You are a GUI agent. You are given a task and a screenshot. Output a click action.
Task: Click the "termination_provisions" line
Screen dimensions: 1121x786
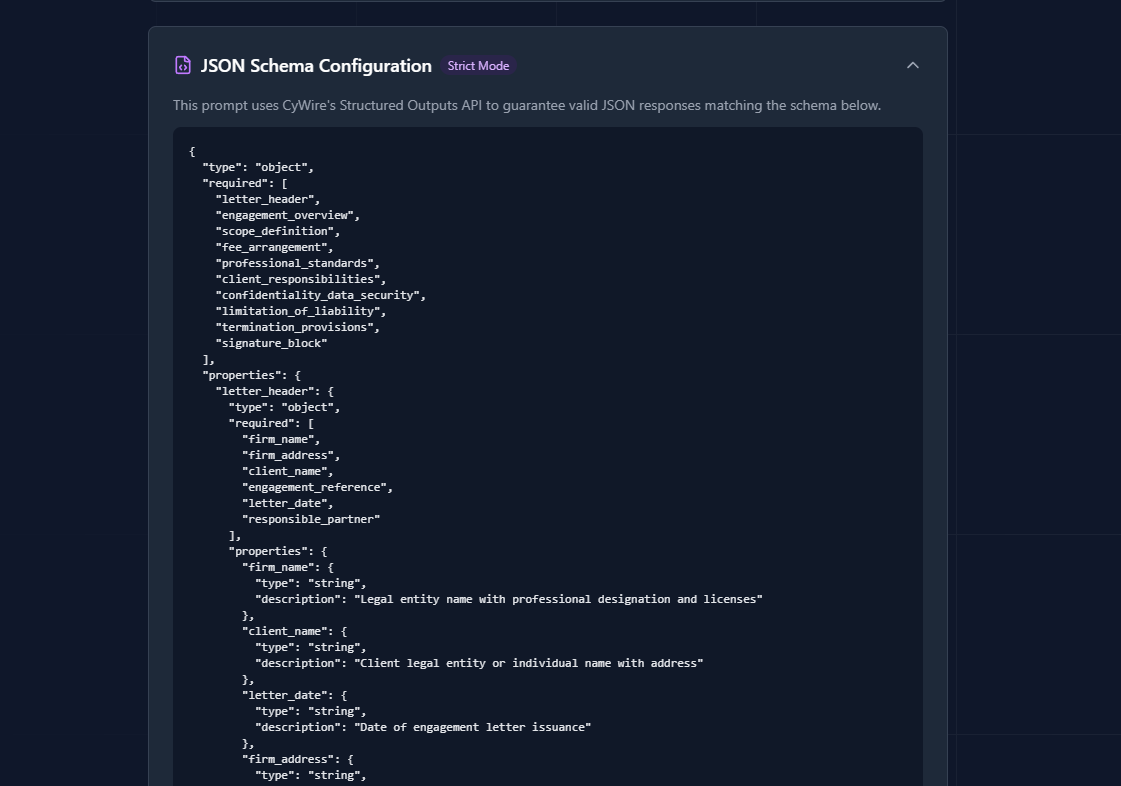[297, 327]
